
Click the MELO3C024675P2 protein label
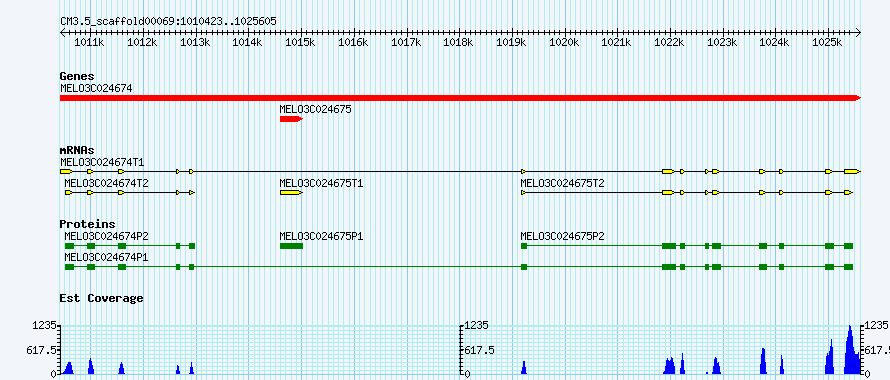click(x=562, y=236)
